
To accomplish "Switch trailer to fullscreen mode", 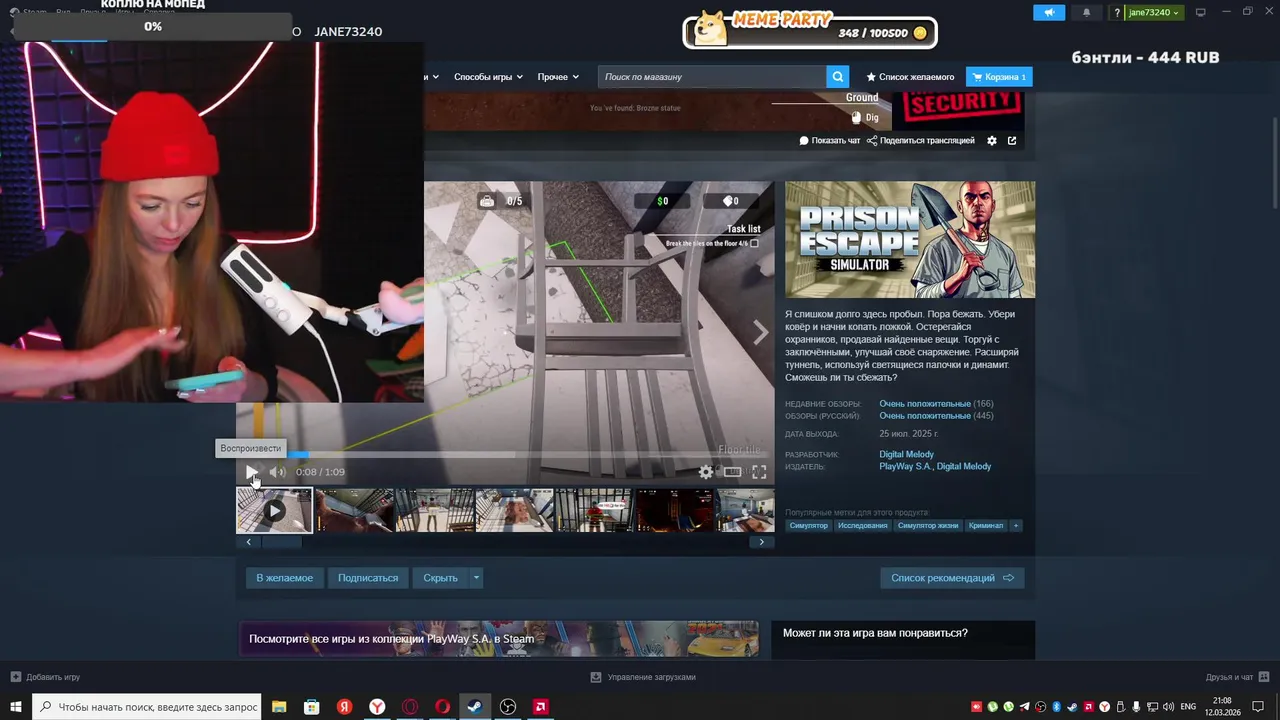I will [x=759, y=472].
